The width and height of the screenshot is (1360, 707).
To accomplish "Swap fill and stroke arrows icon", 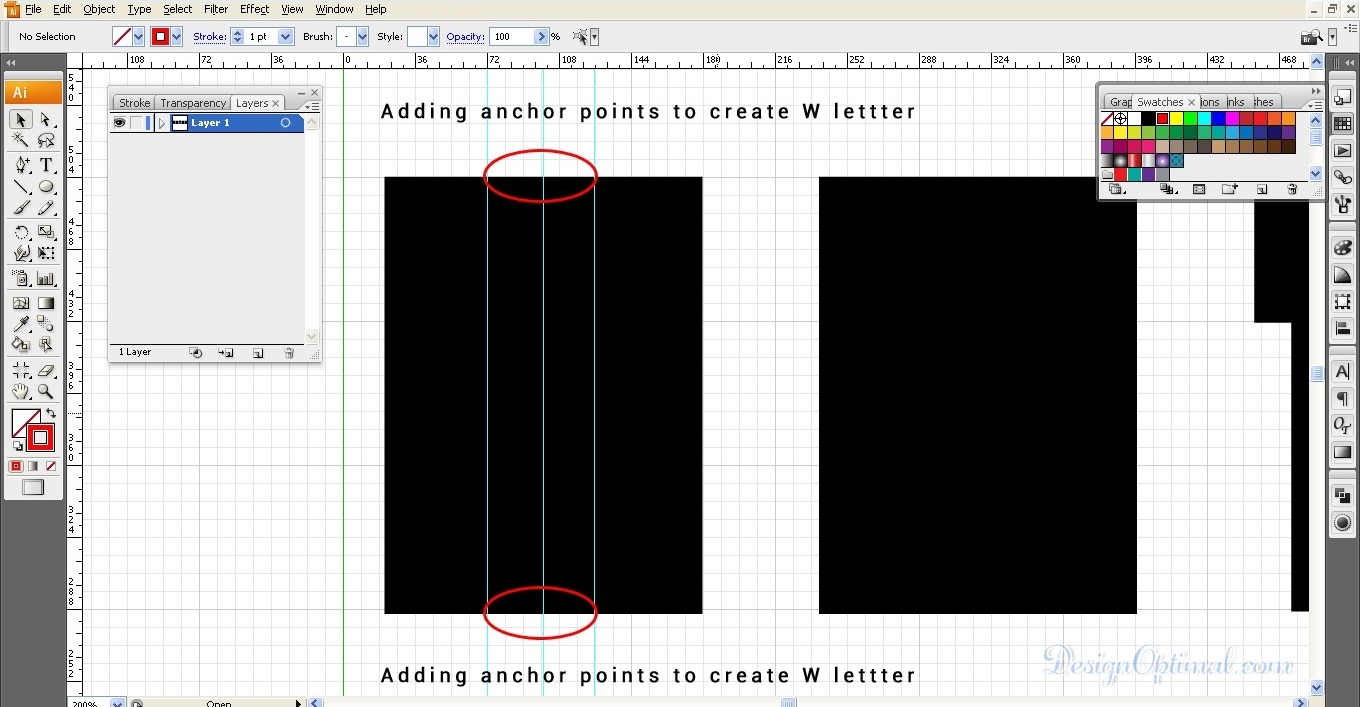I will point(51,413).
